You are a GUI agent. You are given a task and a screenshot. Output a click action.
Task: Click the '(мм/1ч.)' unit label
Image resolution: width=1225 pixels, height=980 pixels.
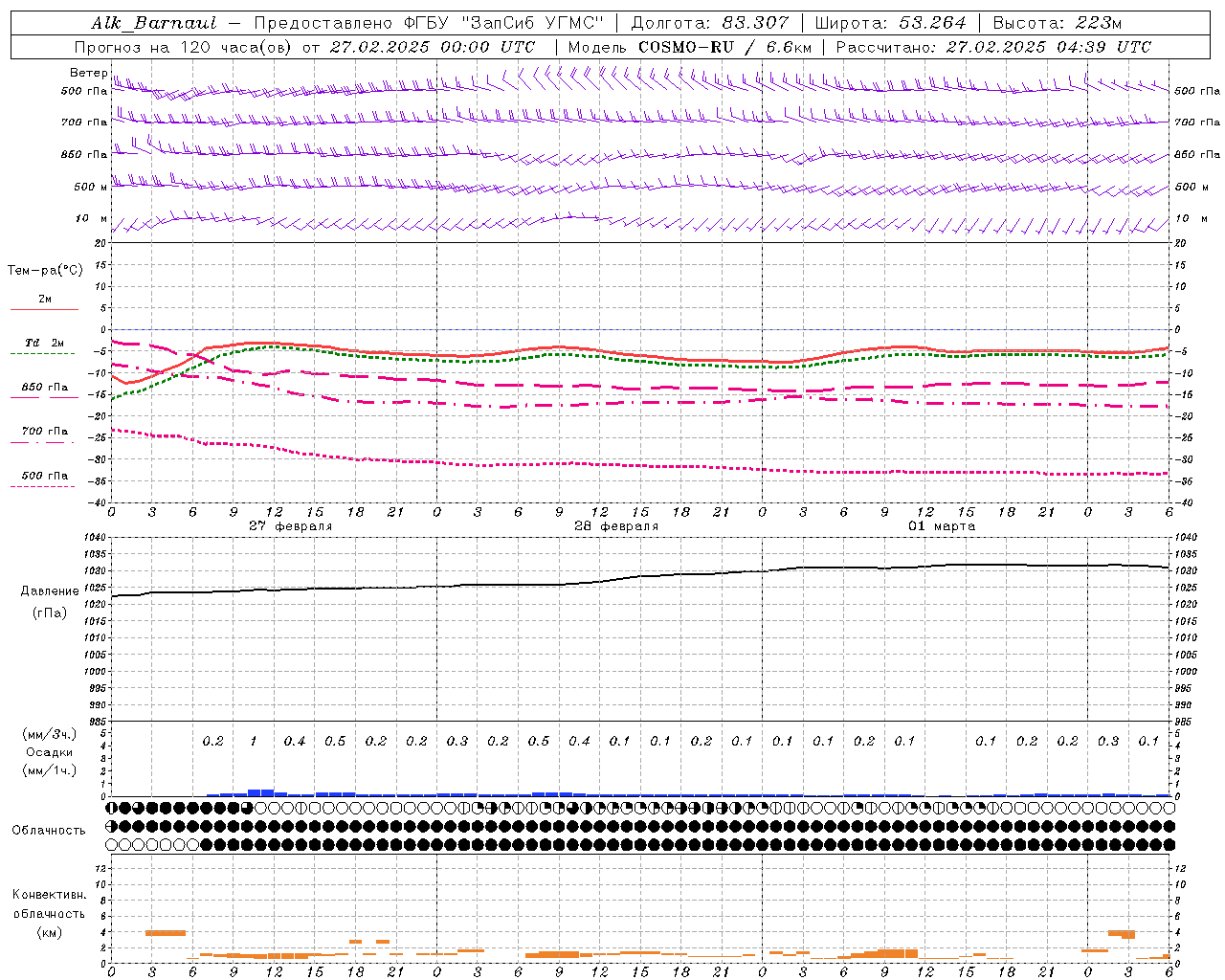click(x=50, y=770)
